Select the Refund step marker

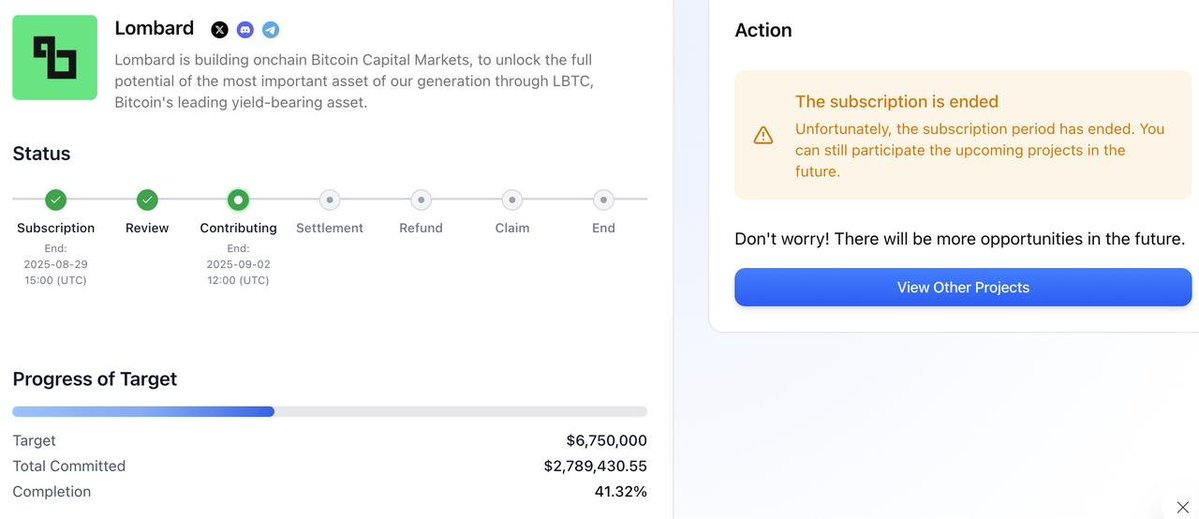point(421,199)
